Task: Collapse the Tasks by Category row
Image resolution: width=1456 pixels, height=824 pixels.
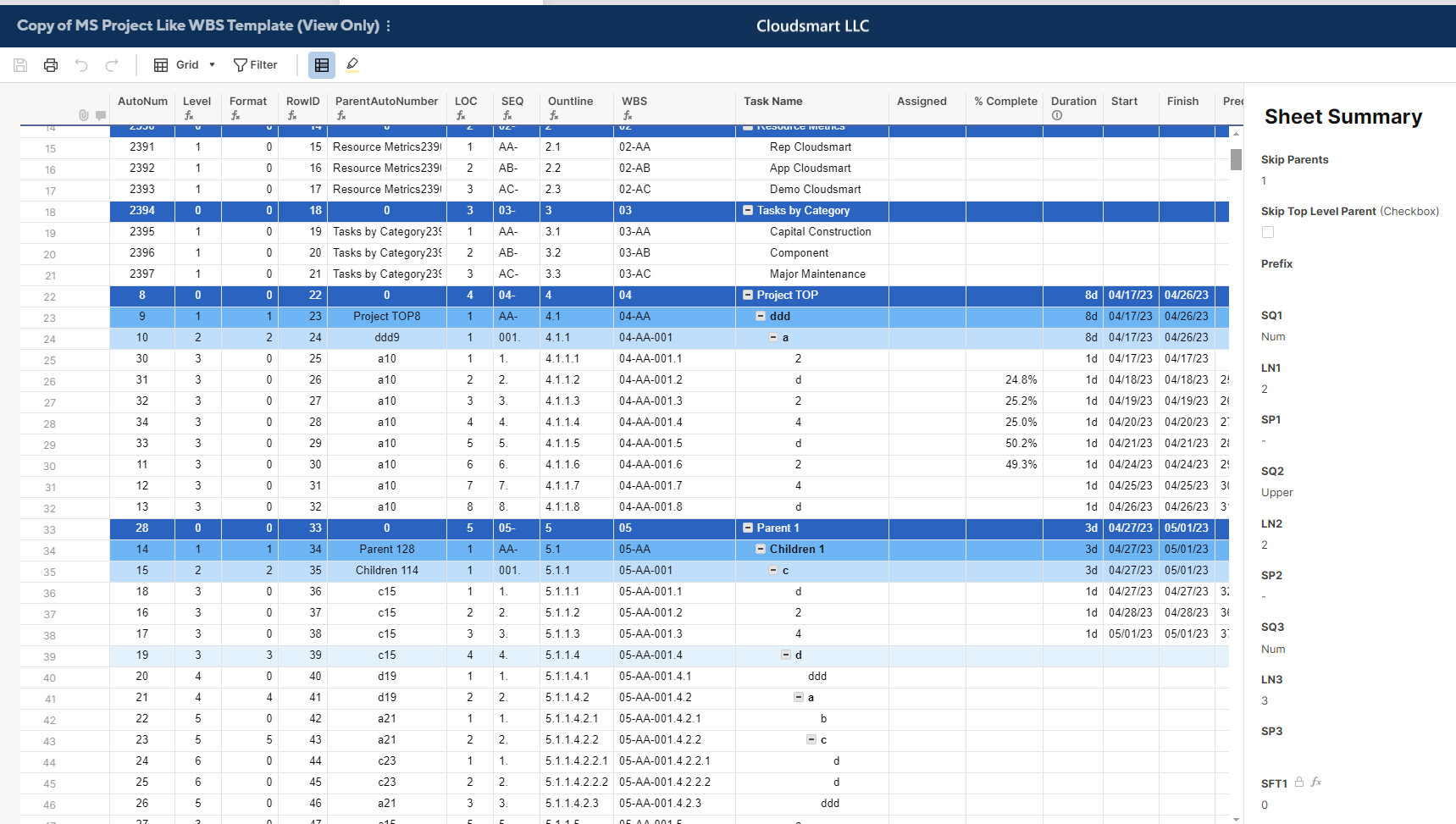Action: coord(748,210)
